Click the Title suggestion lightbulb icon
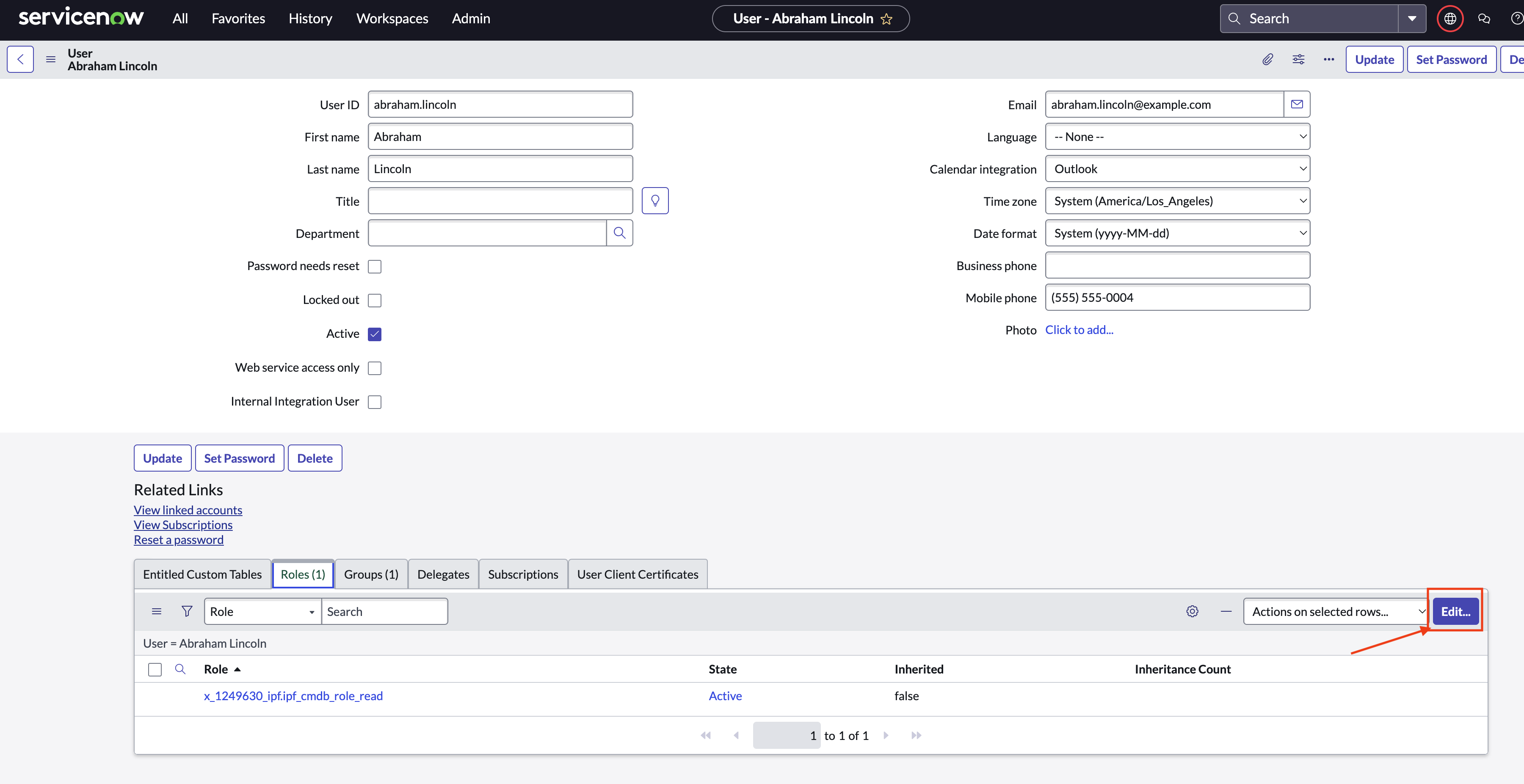Screen dimensions: 1524x784 pos(655,201)
